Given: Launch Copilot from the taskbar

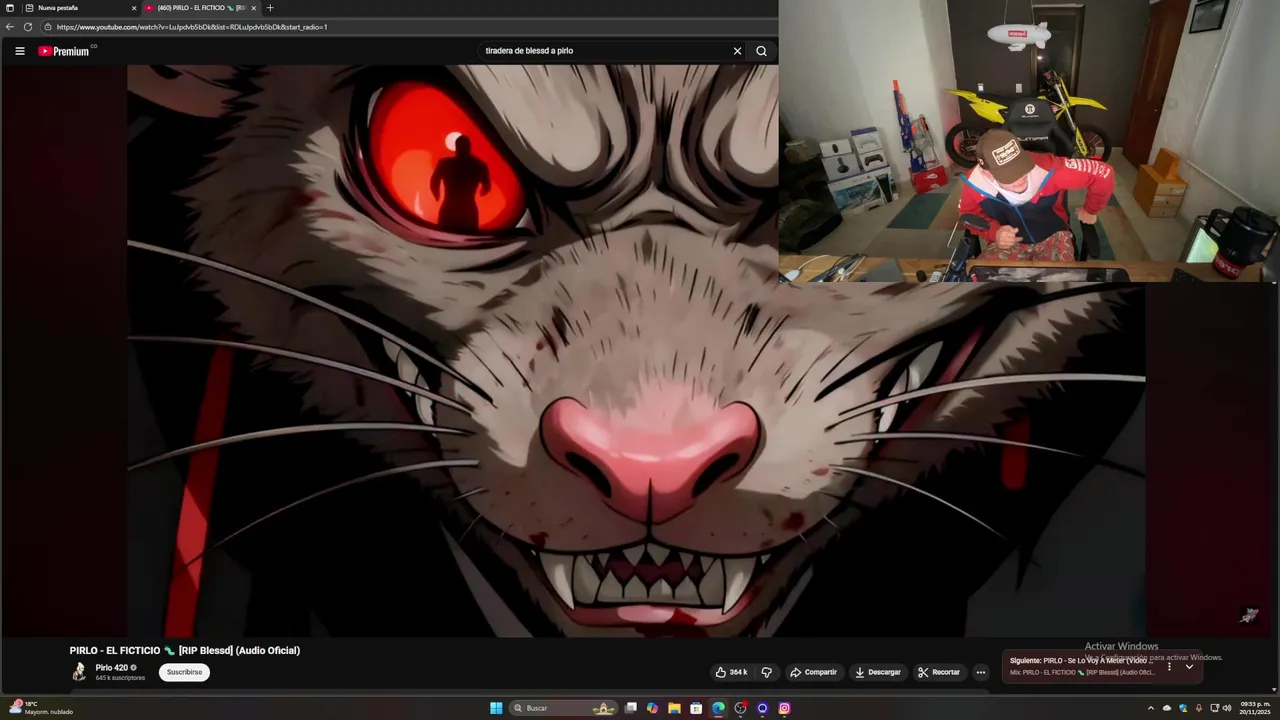Looking at the screenshot, I should 653,708.
